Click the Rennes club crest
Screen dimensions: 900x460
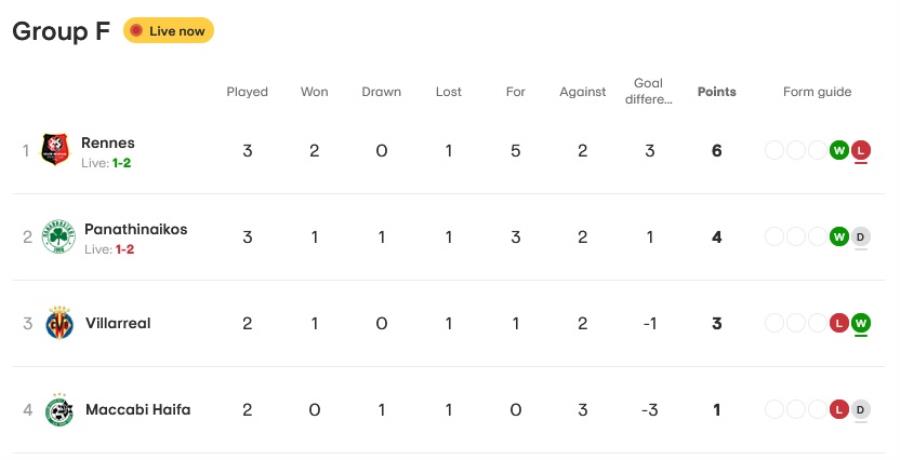coord(55,150)
